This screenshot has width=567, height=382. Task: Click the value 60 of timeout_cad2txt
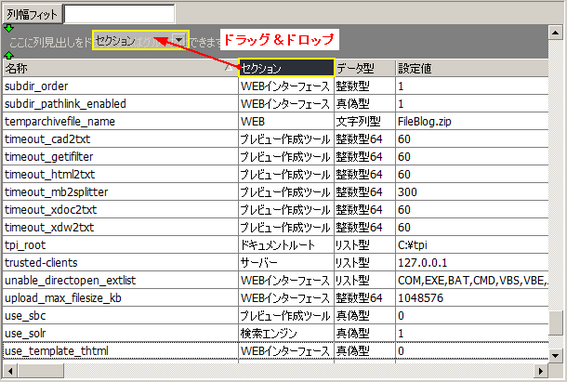point(472,139)
